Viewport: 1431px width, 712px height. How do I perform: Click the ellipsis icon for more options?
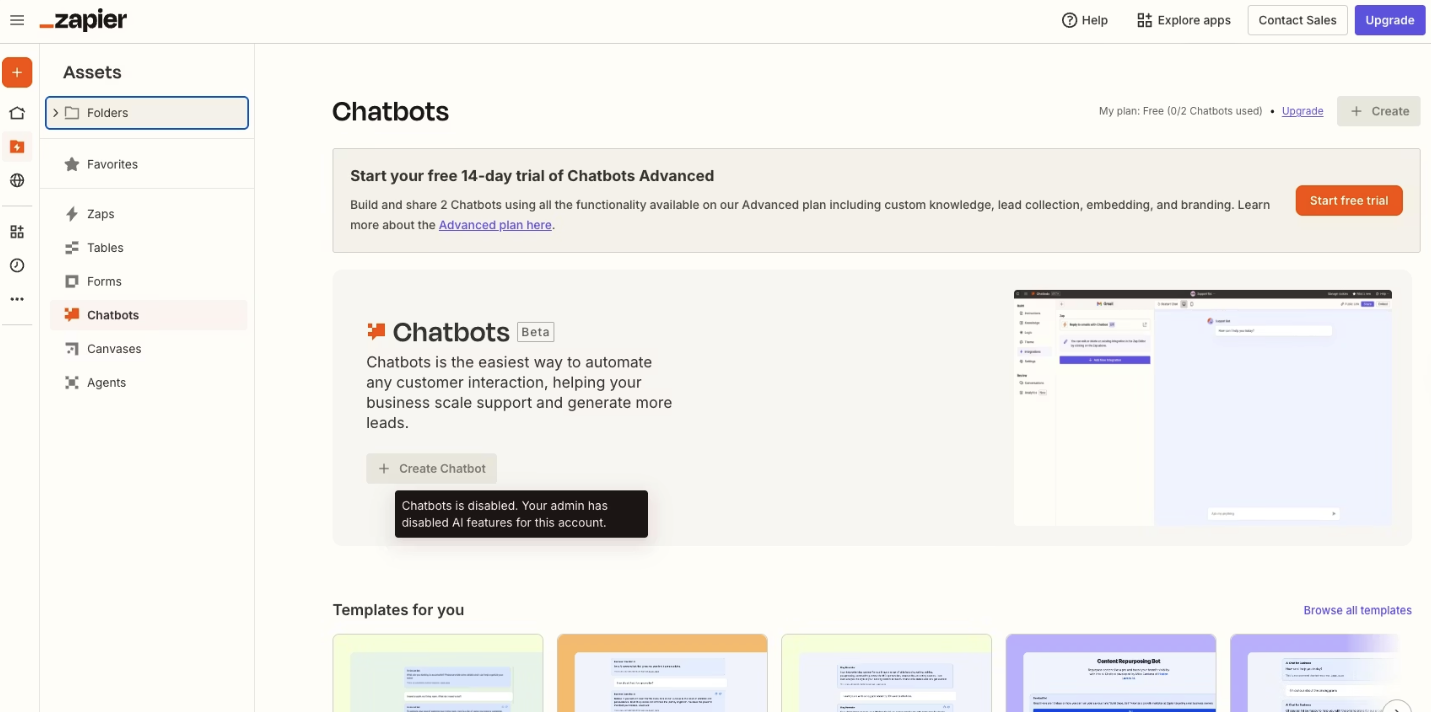click(x=16, y=298)
